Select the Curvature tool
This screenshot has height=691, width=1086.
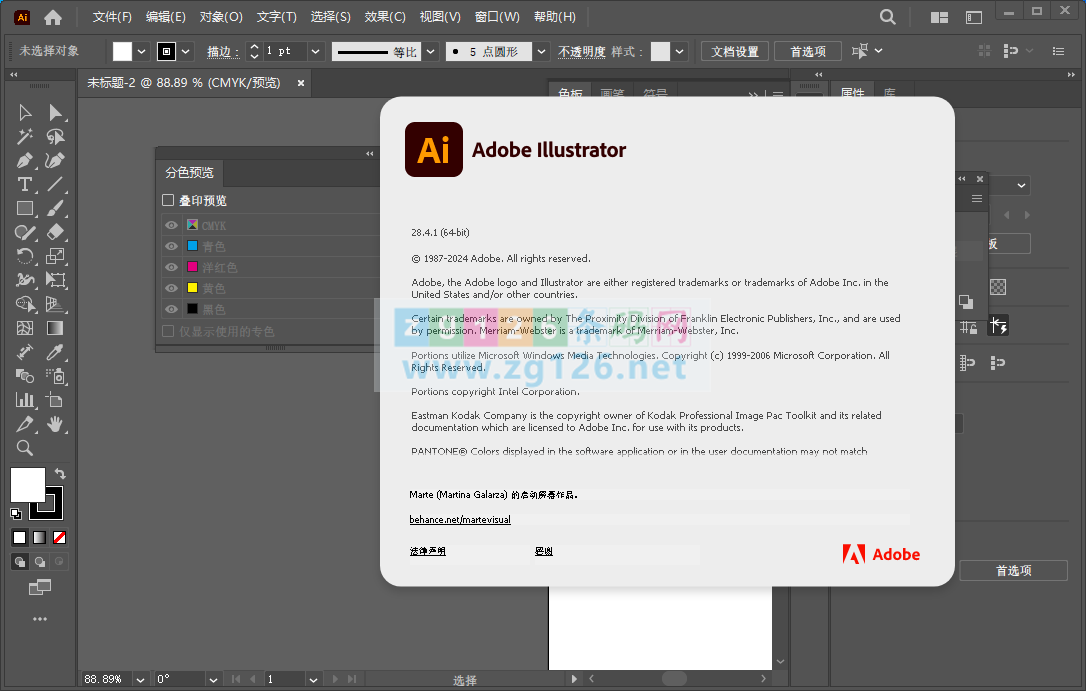coord(55,161)
